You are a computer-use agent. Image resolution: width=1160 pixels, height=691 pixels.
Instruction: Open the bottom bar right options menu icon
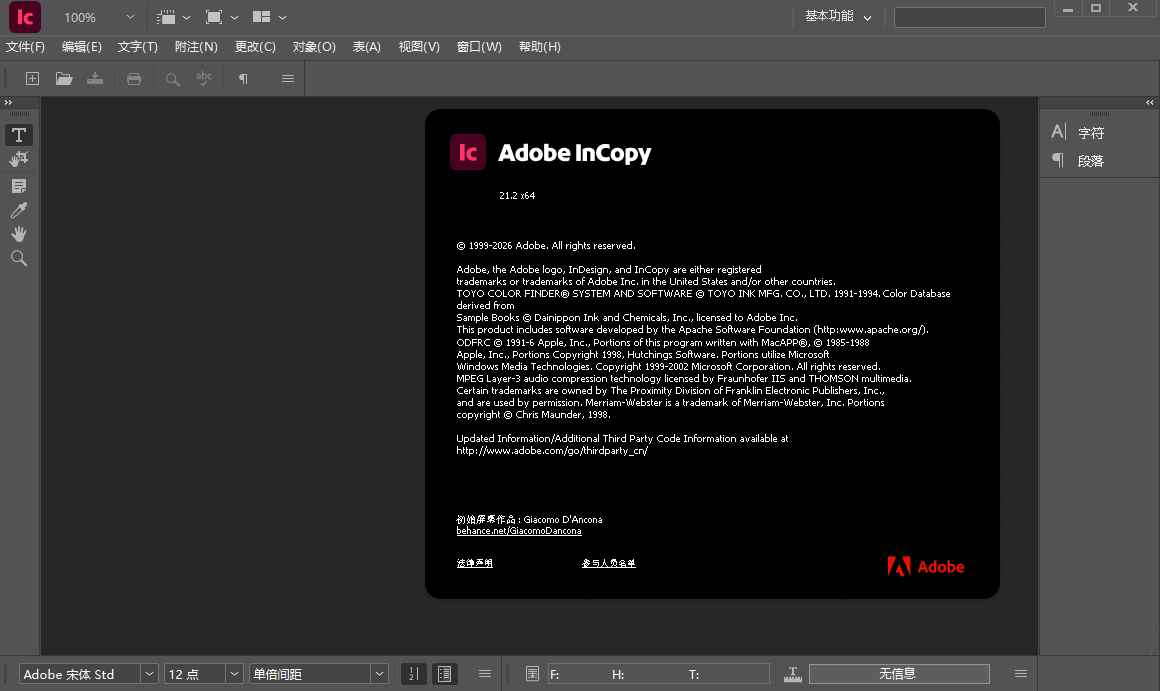[x=1021, y=674]
